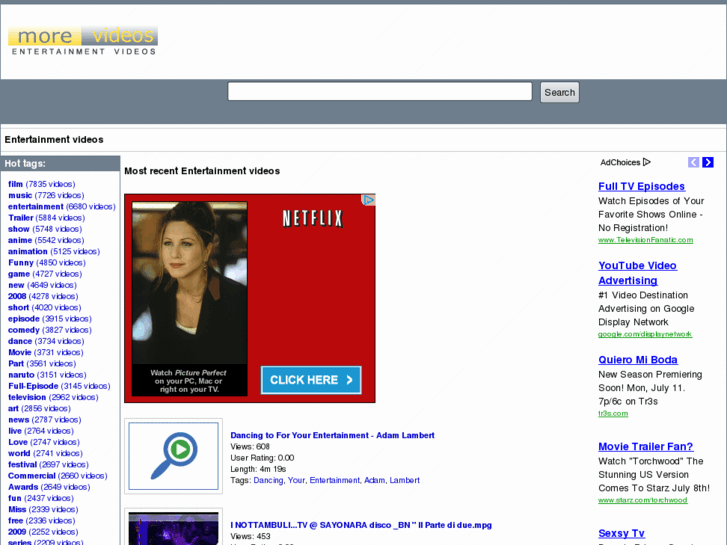
Task: Select the comedy hot tag
Action: [x=23, y=330]
